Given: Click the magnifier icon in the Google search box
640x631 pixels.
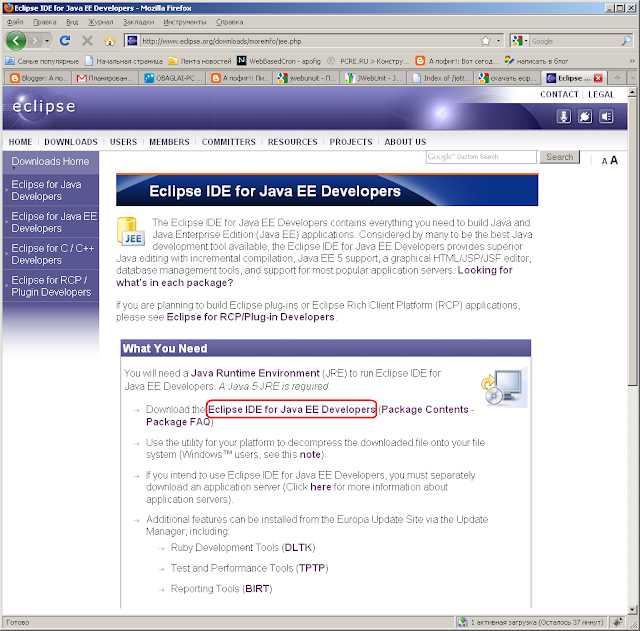Looking at the screenshot, I should tap(626, 41).
